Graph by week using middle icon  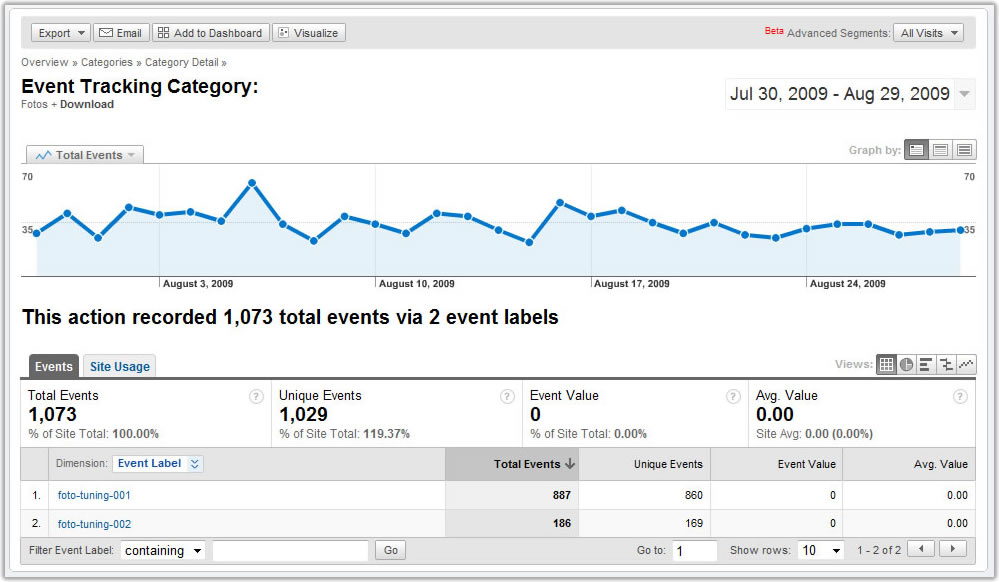pos(940,150)
